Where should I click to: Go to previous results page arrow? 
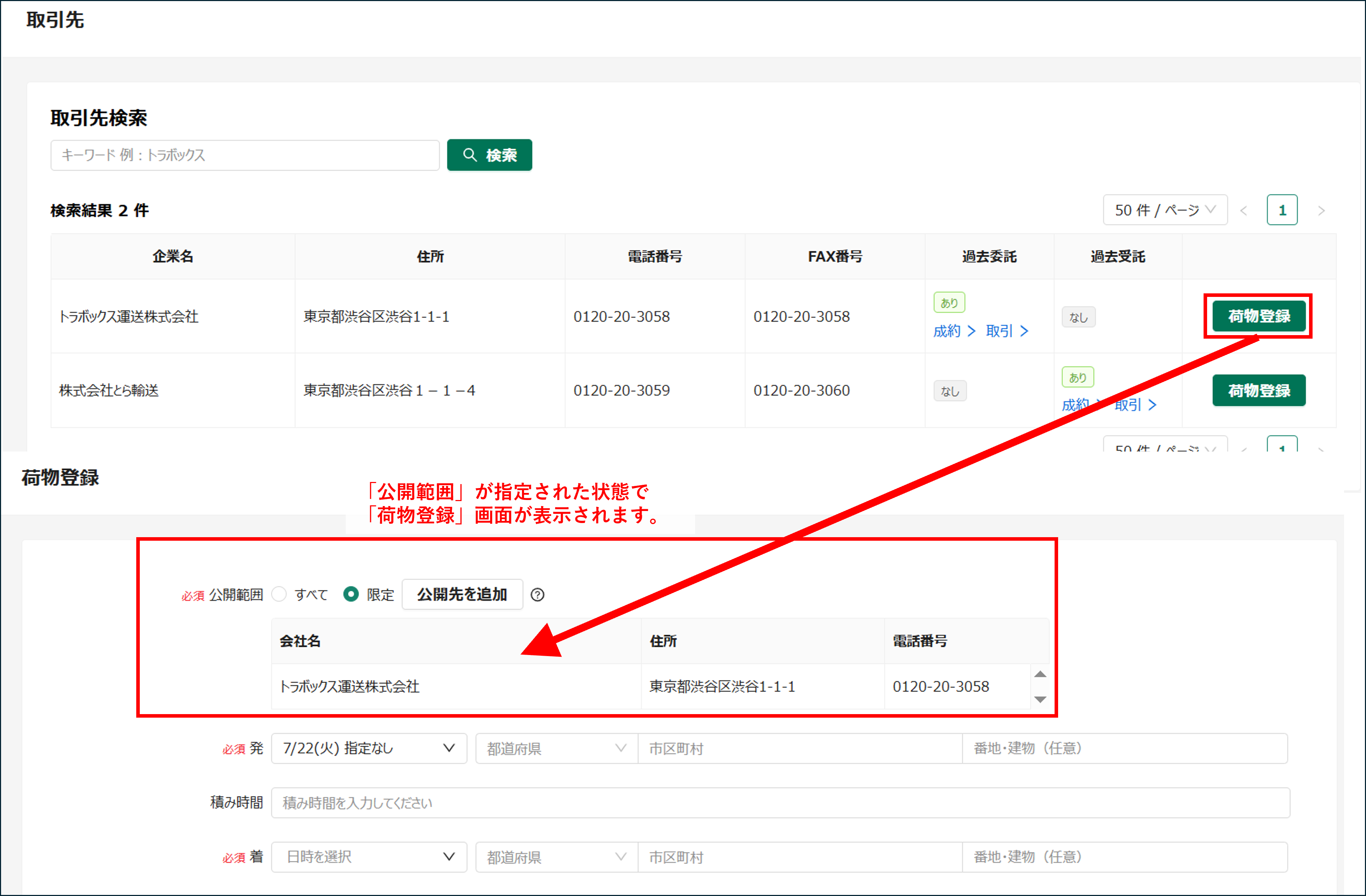(x=1244, y=211)
